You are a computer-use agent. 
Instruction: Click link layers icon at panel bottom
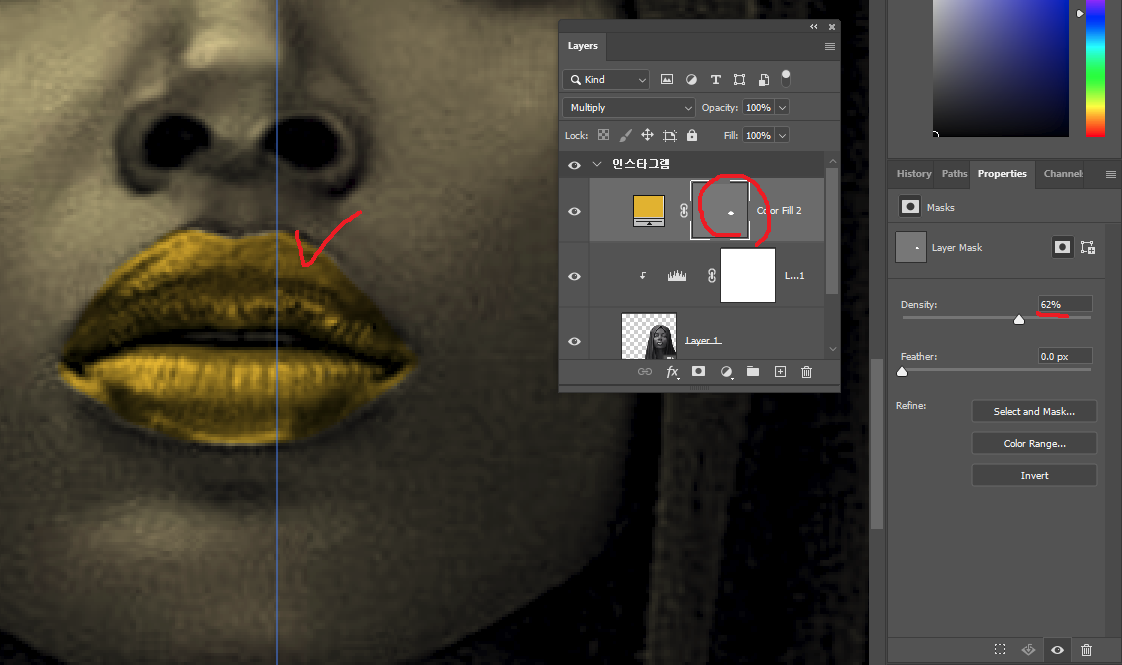pos(645,372)
